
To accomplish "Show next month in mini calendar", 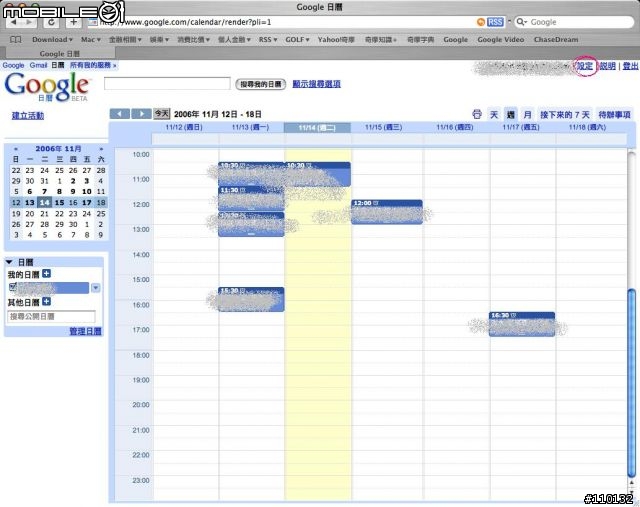I will coord(101,149).
